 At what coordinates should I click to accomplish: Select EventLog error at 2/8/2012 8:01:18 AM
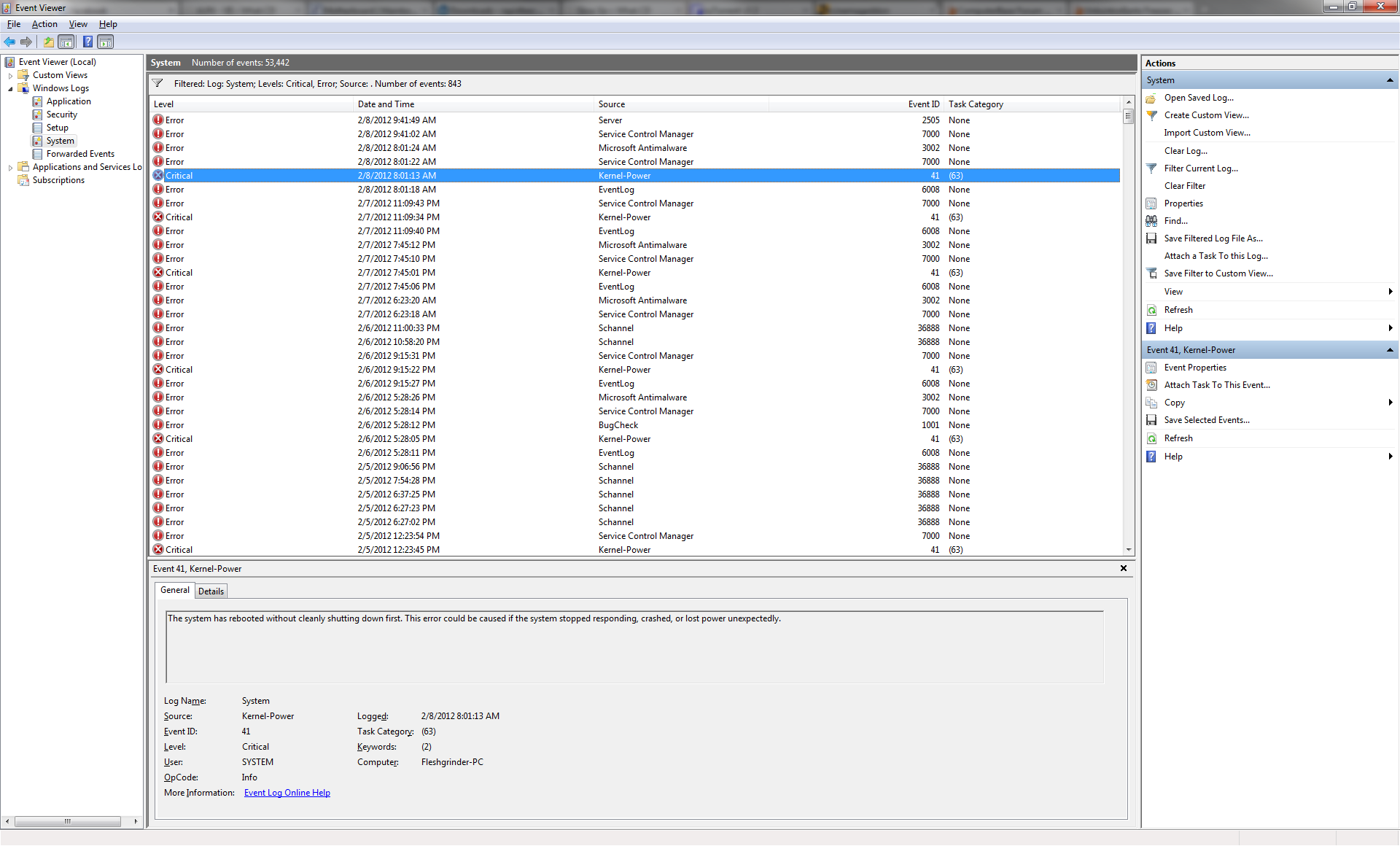(634, 190)
